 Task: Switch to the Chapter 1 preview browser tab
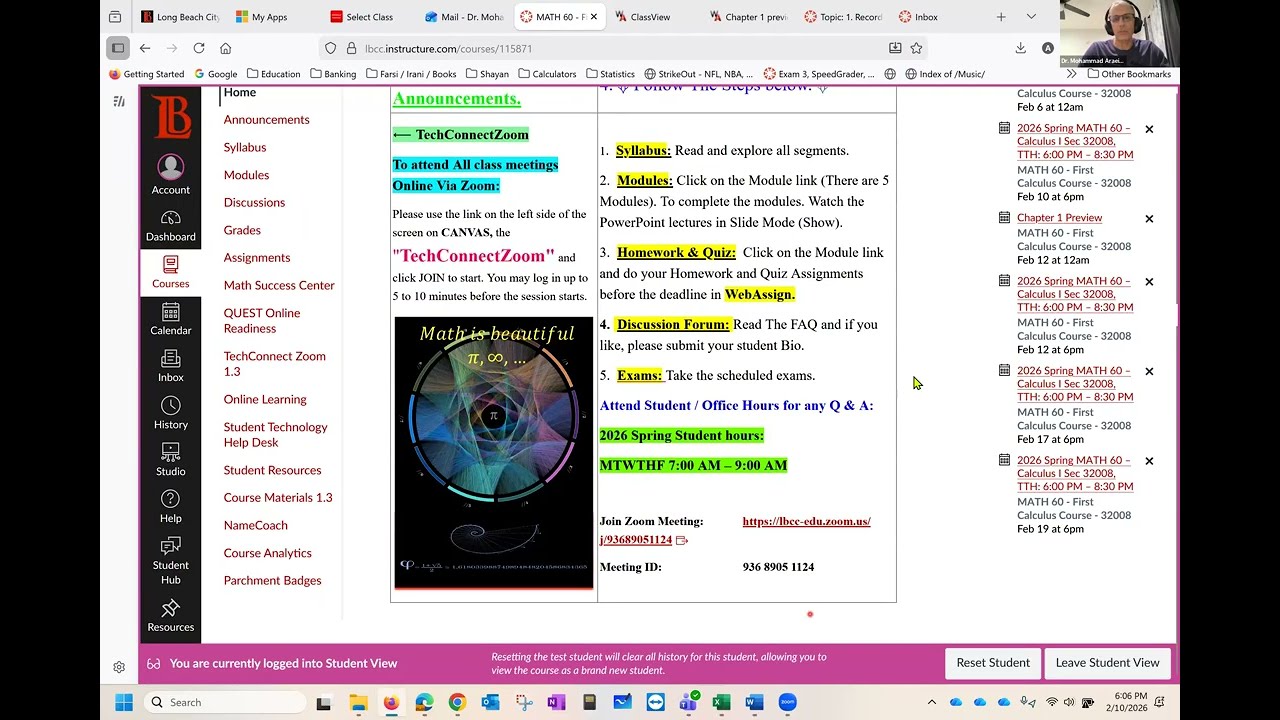tap(750, 17)
